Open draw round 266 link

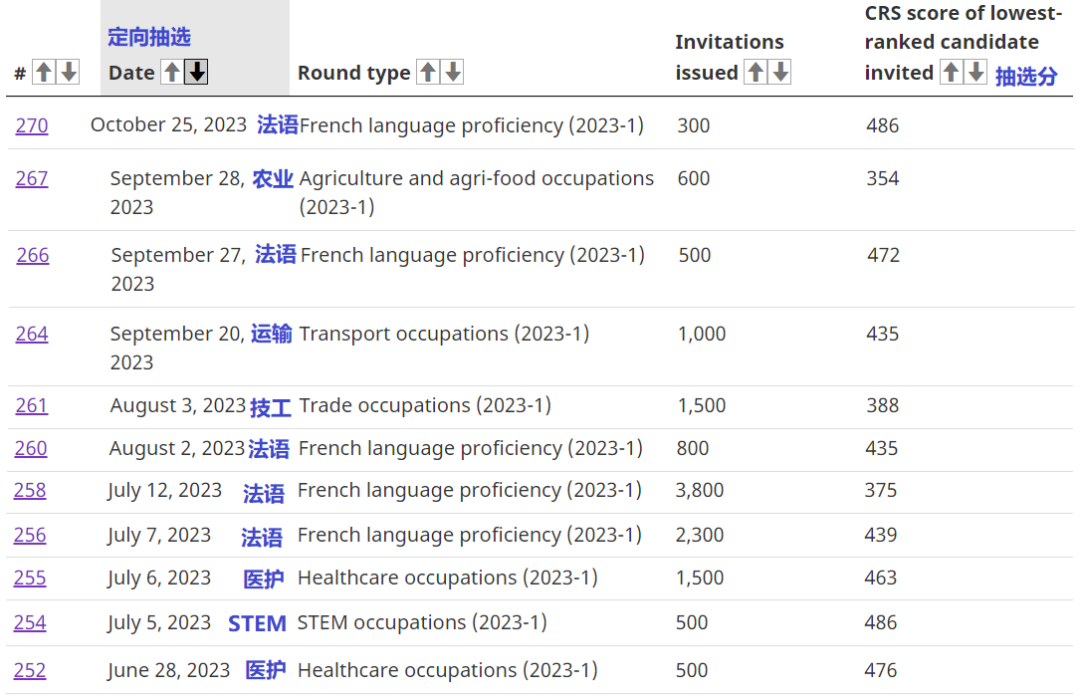[x=32, y=256]
